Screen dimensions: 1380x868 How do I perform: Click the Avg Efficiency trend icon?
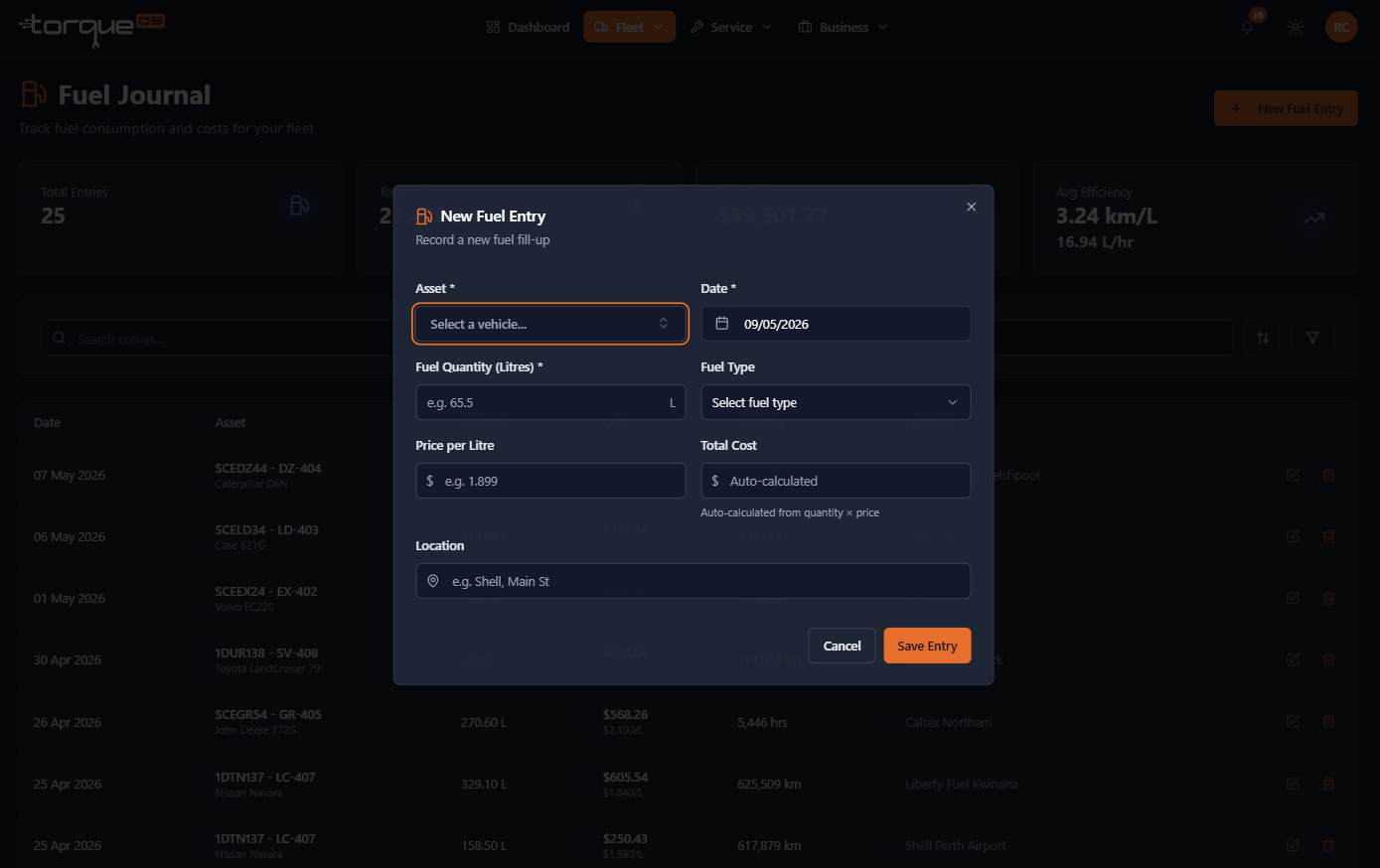coord(1313,218)
